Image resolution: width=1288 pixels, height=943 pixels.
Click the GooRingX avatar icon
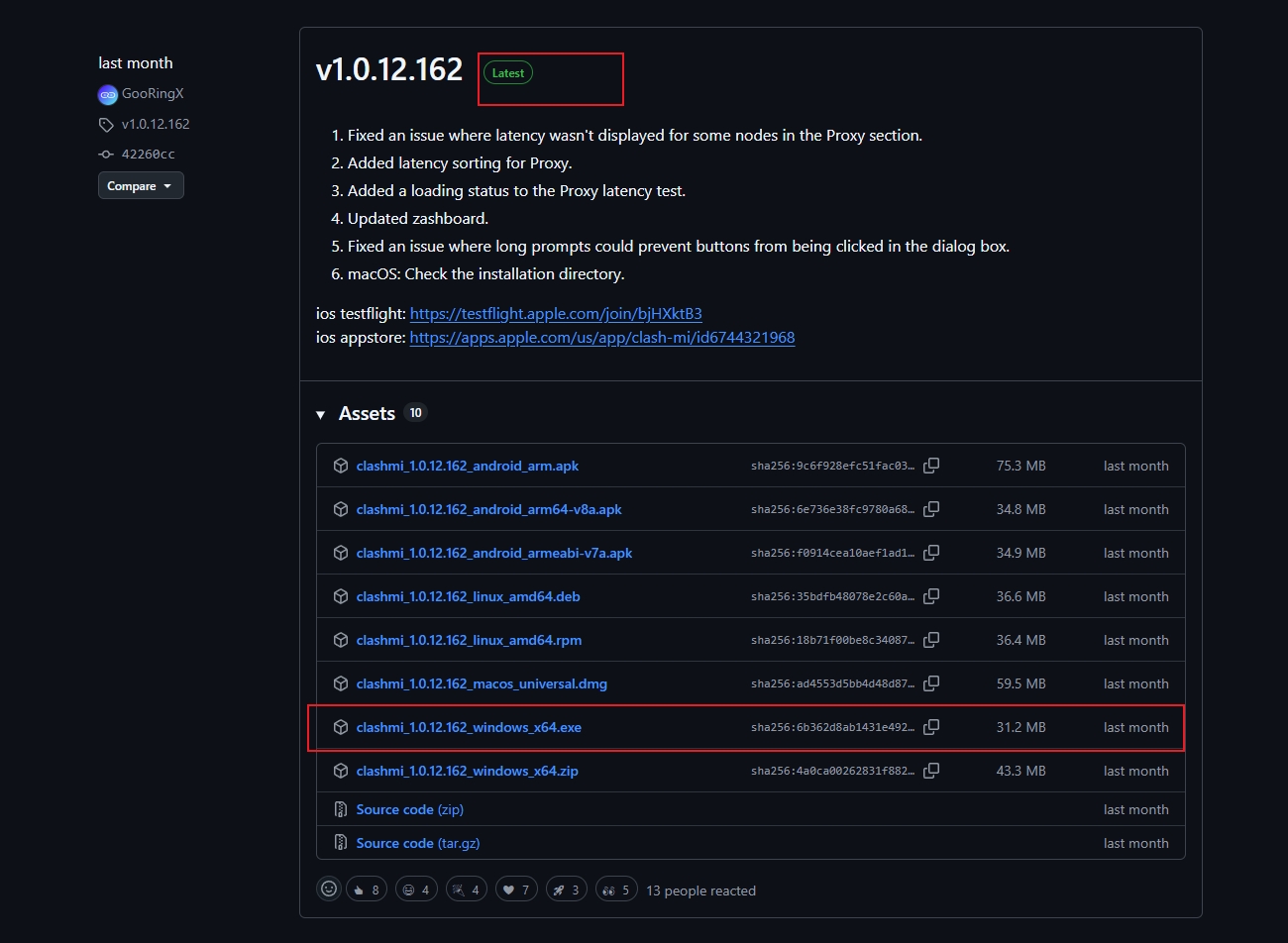[x=108, y=94]
